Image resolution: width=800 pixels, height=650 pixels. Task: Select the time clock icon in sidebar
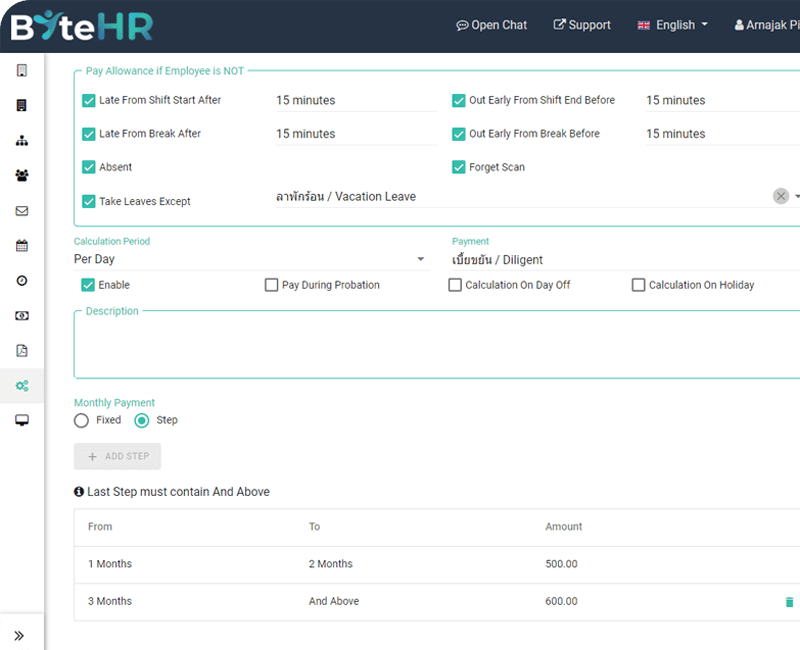click(22, 280)
